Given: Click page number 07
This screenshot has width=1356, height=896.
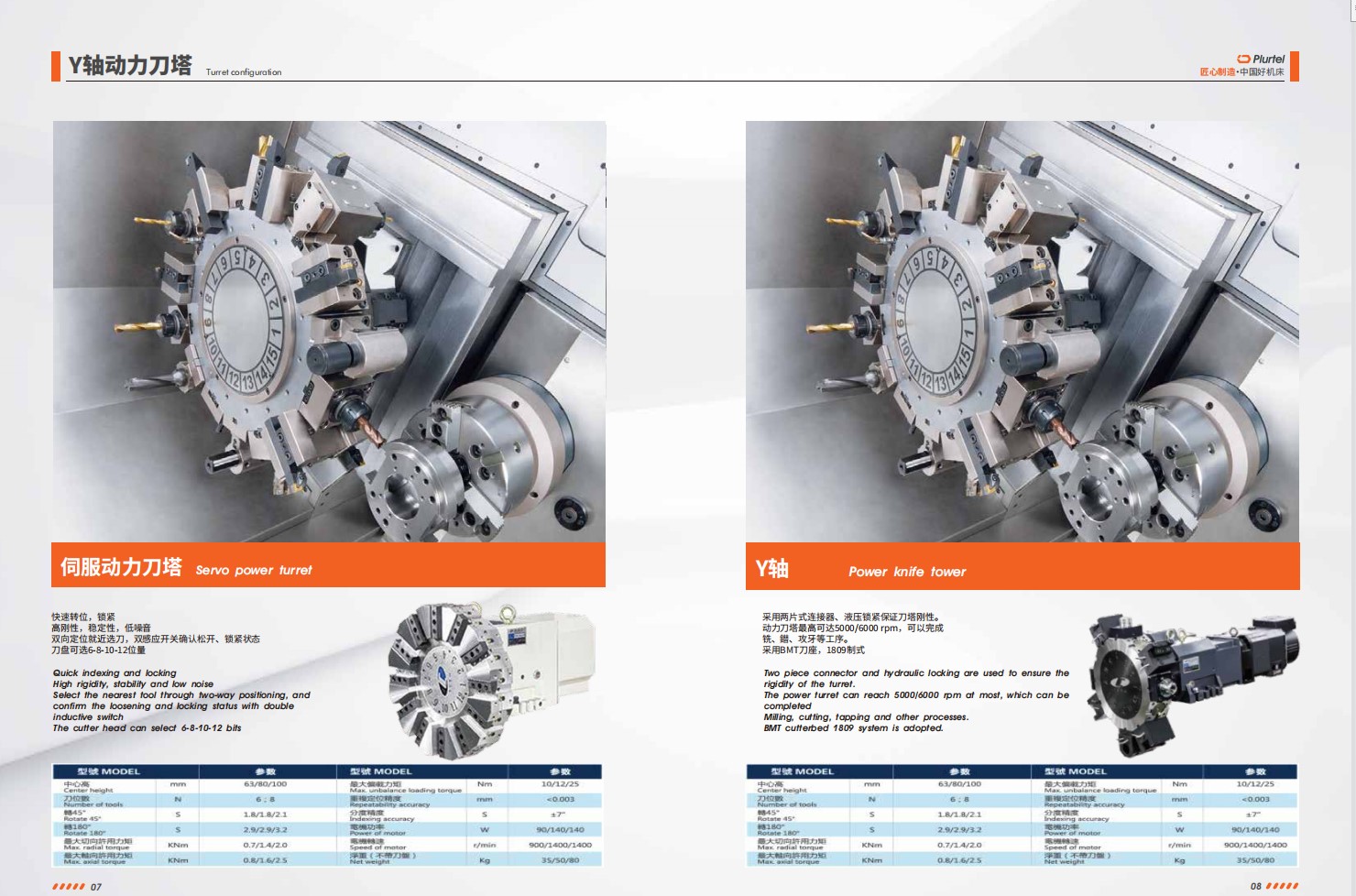Looking at the screenshot, I should pyautogui.click(x=96, y=886).
